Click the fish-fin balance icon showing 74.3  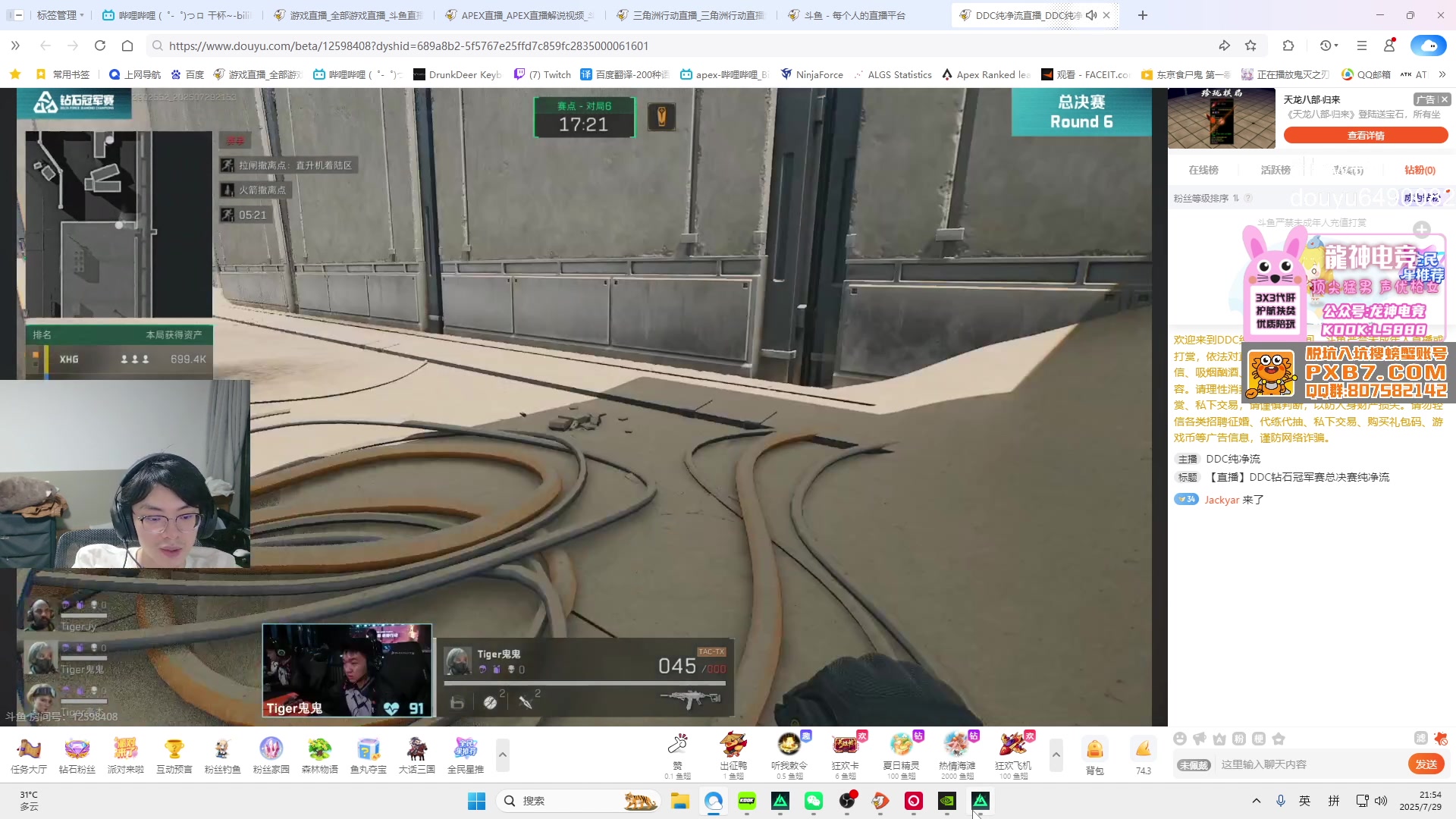pyautogui.click(x=1144, y=756)
